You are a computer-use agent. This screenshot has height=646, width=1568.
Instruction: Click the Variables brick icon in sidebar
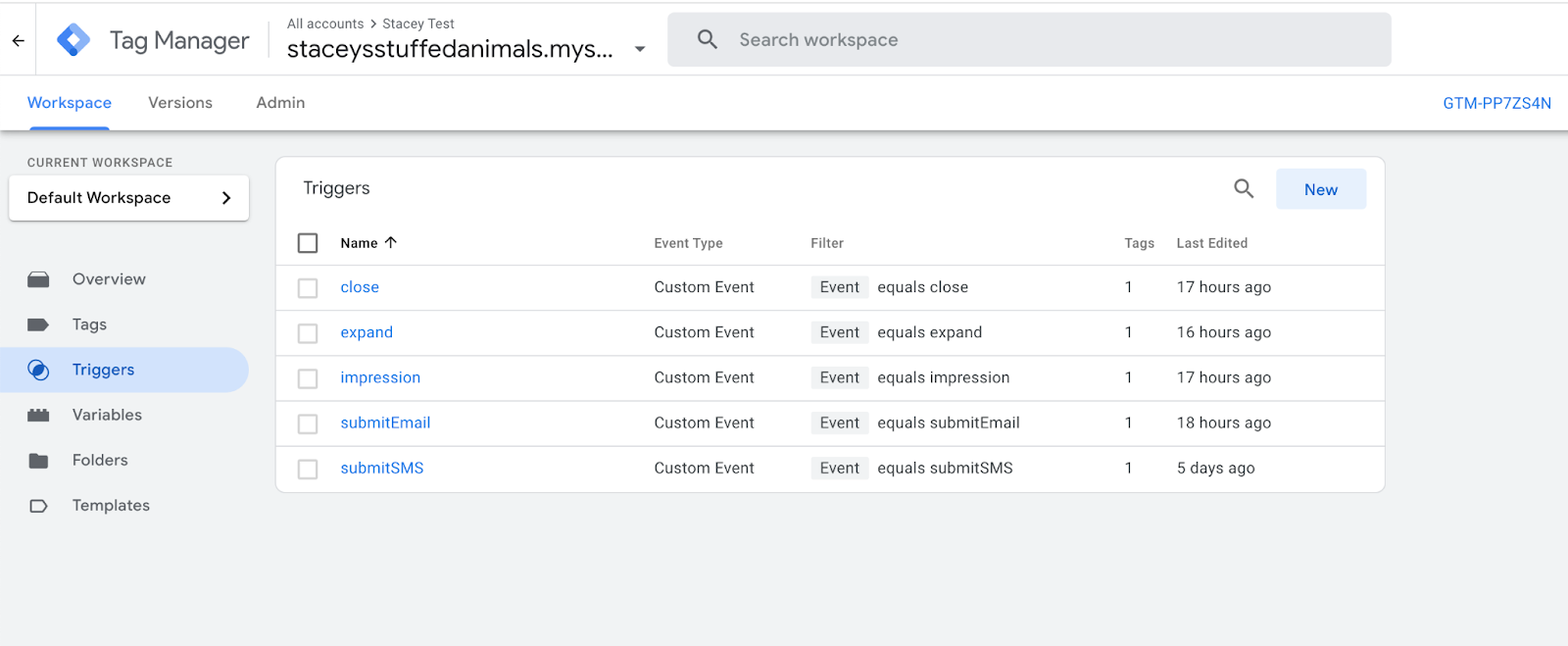click(38, 415)
